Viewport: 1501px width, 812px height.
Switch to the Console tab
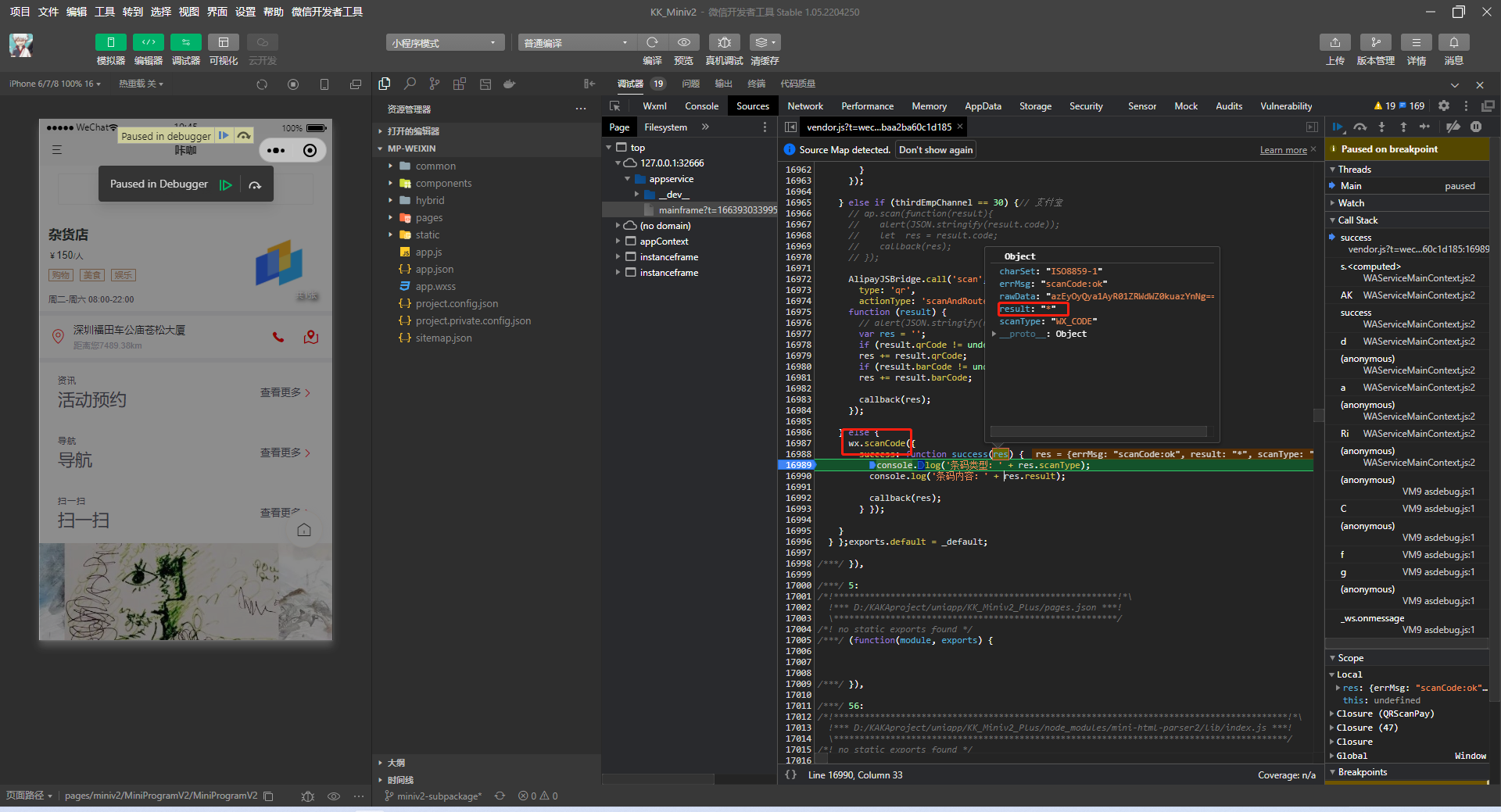(701, 106)
